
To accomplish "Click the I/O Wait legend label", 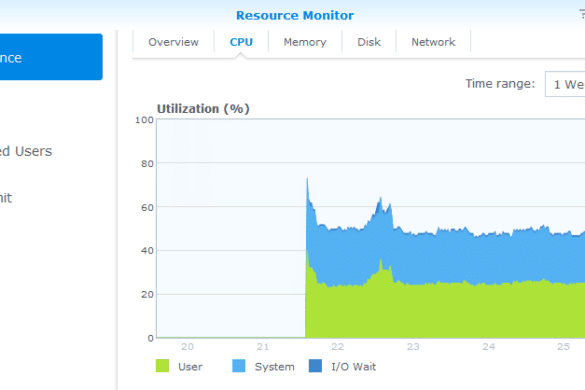I will [x=354, y=367].
